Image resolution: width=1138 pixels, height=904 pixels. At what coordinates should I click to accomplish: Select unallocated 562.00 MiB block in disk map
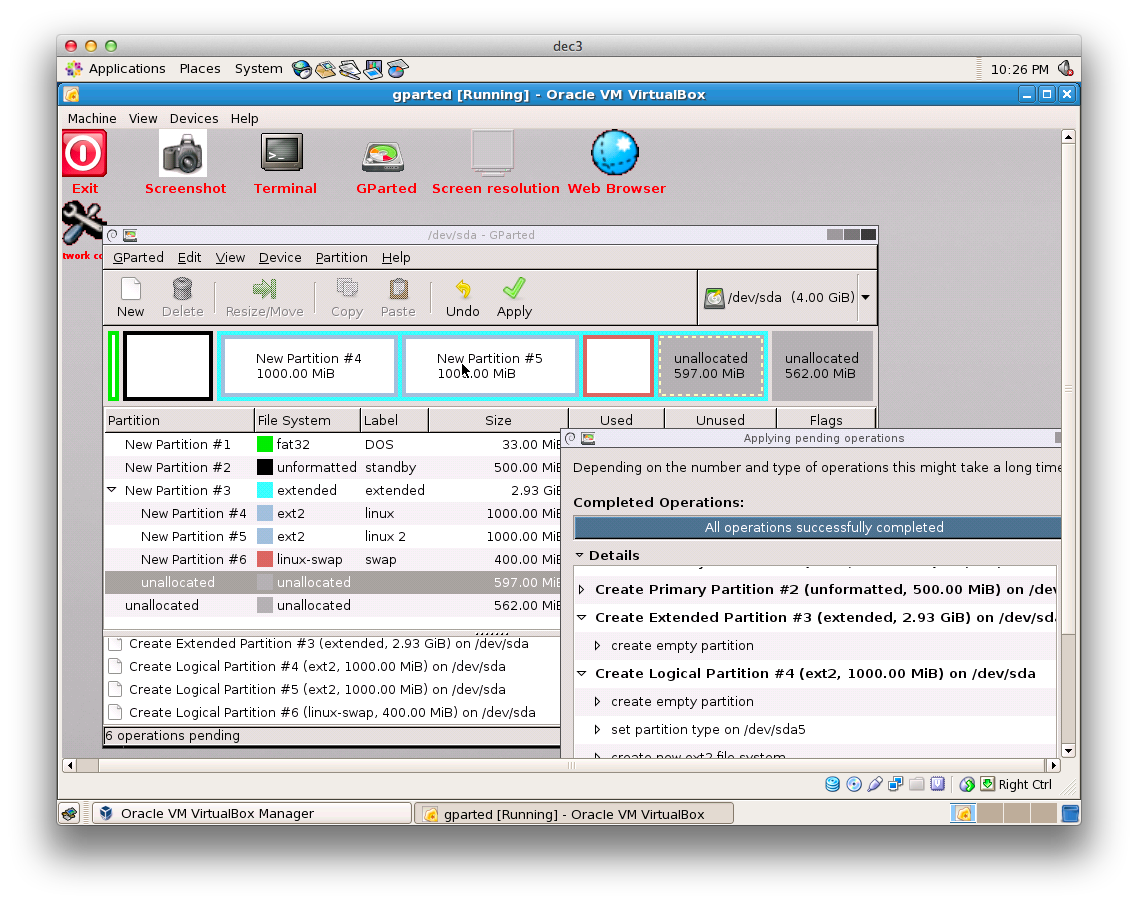pos(822,366)
